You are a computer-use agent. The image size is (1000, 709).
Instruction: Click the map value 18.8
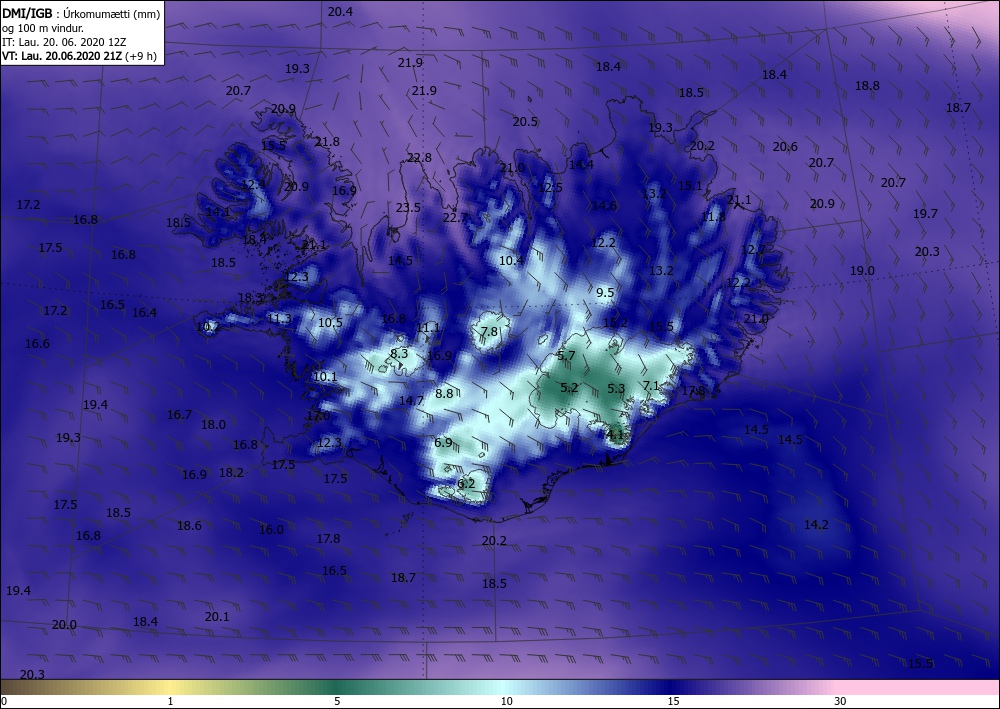click(x=867, y=85)
